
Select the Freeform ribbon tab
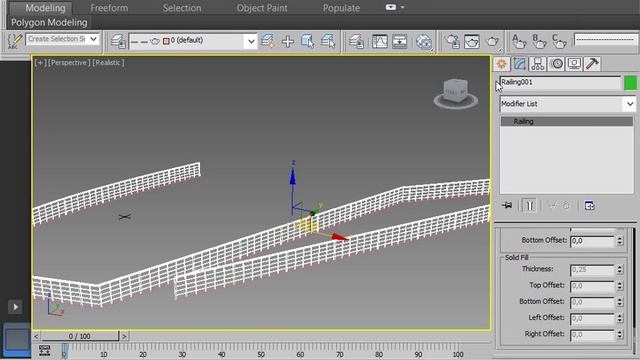point(109,8)
